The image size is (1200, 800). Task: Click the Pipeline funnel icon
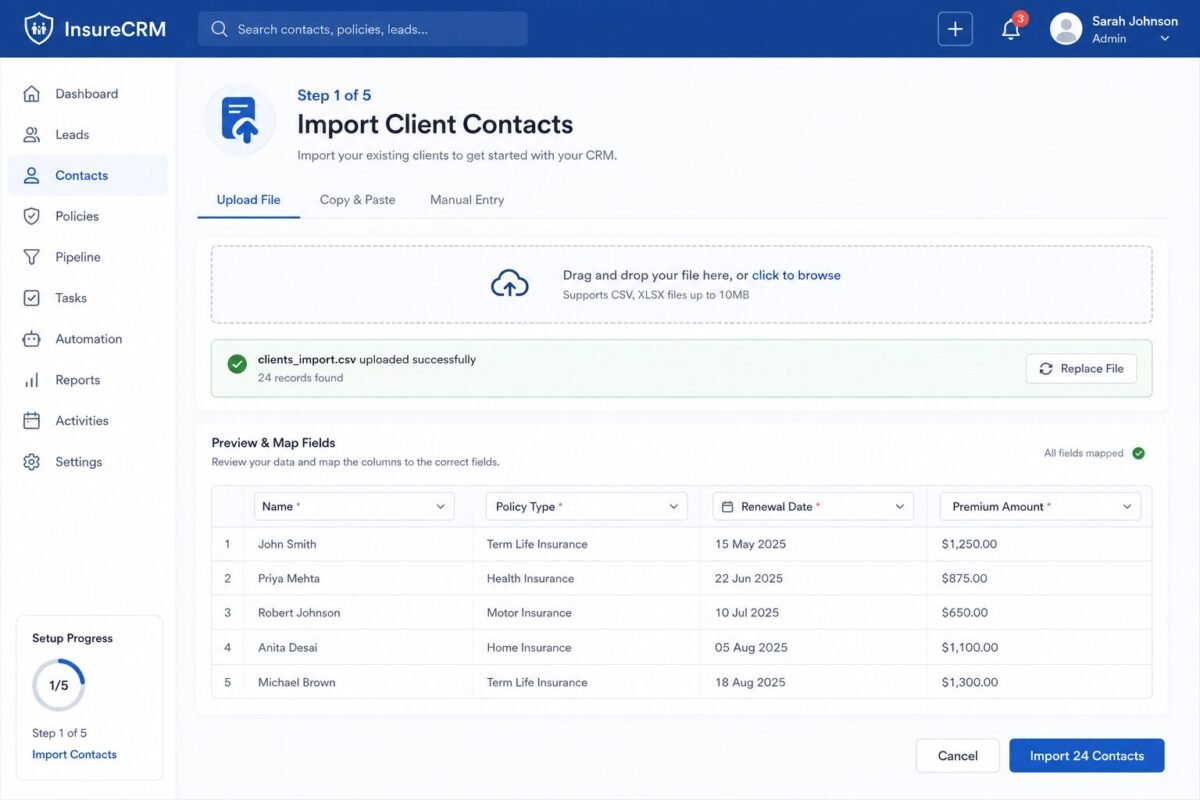point(32,257)
